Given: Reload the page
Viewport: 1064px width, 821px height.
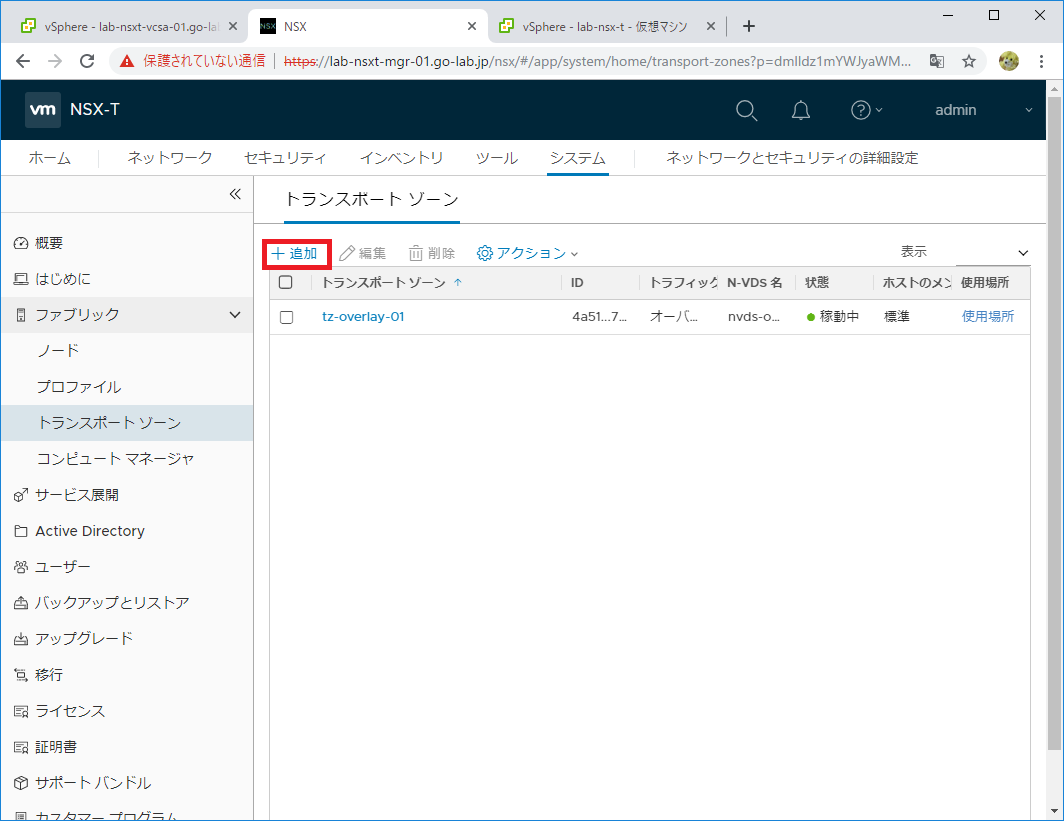Looking at the screenshot, I should point(87,61).
